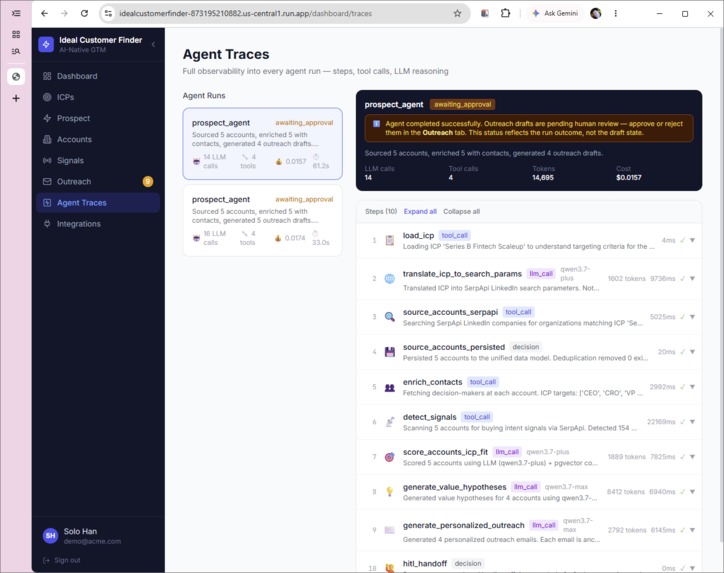Click the browser address bar URL
The image size is (724, 573).
click(x=245, y=13)
